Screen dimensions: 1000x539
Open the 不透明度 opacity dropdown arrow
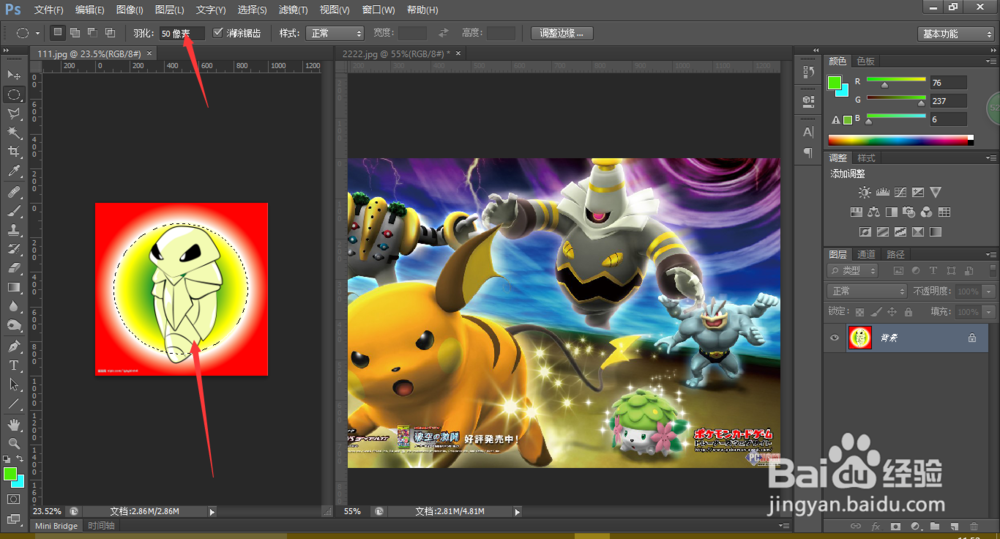(x=989, y=292)
